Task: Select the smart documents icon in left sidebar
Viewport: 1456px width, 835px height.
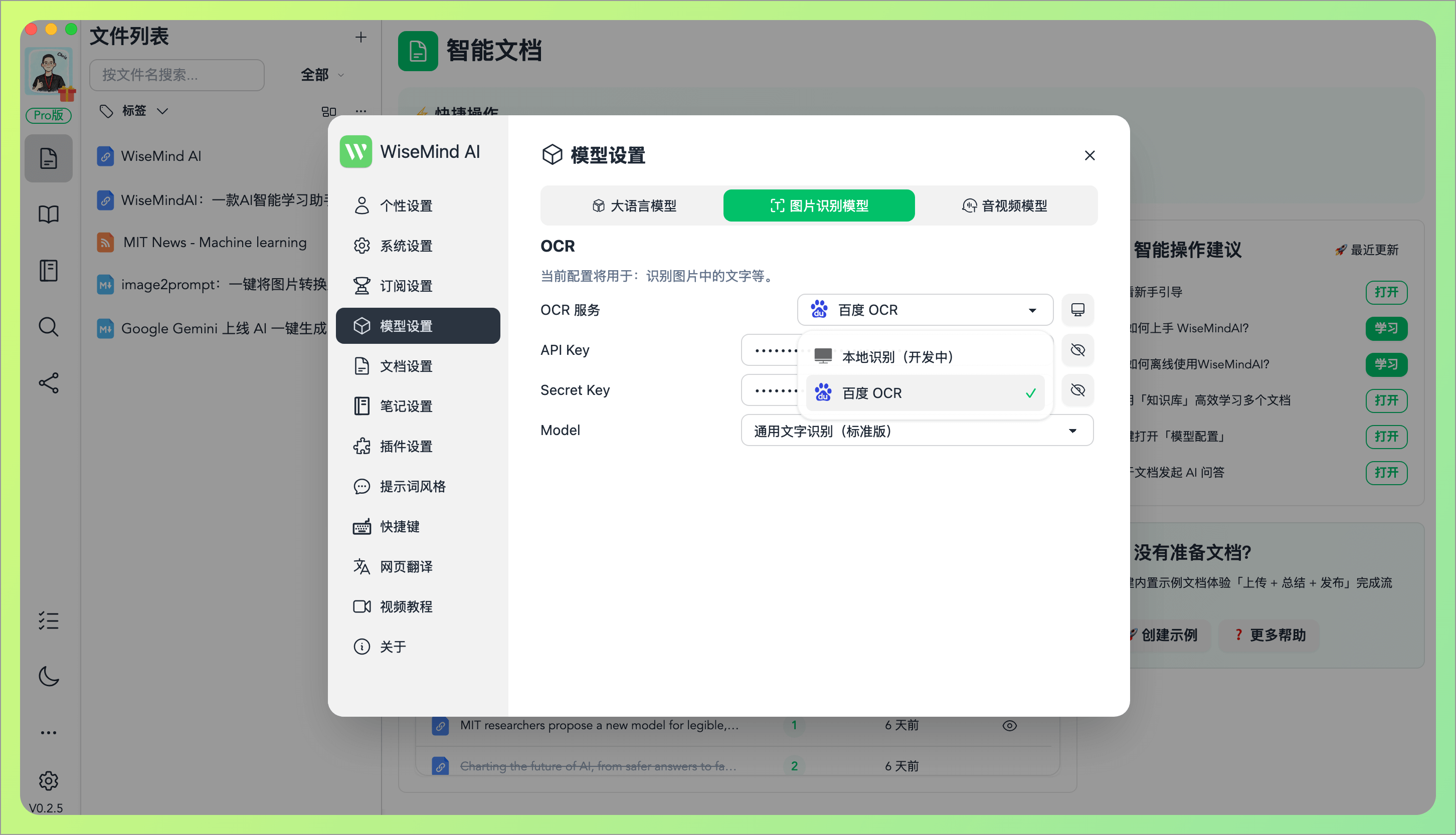Action: (x=48, y=158)
